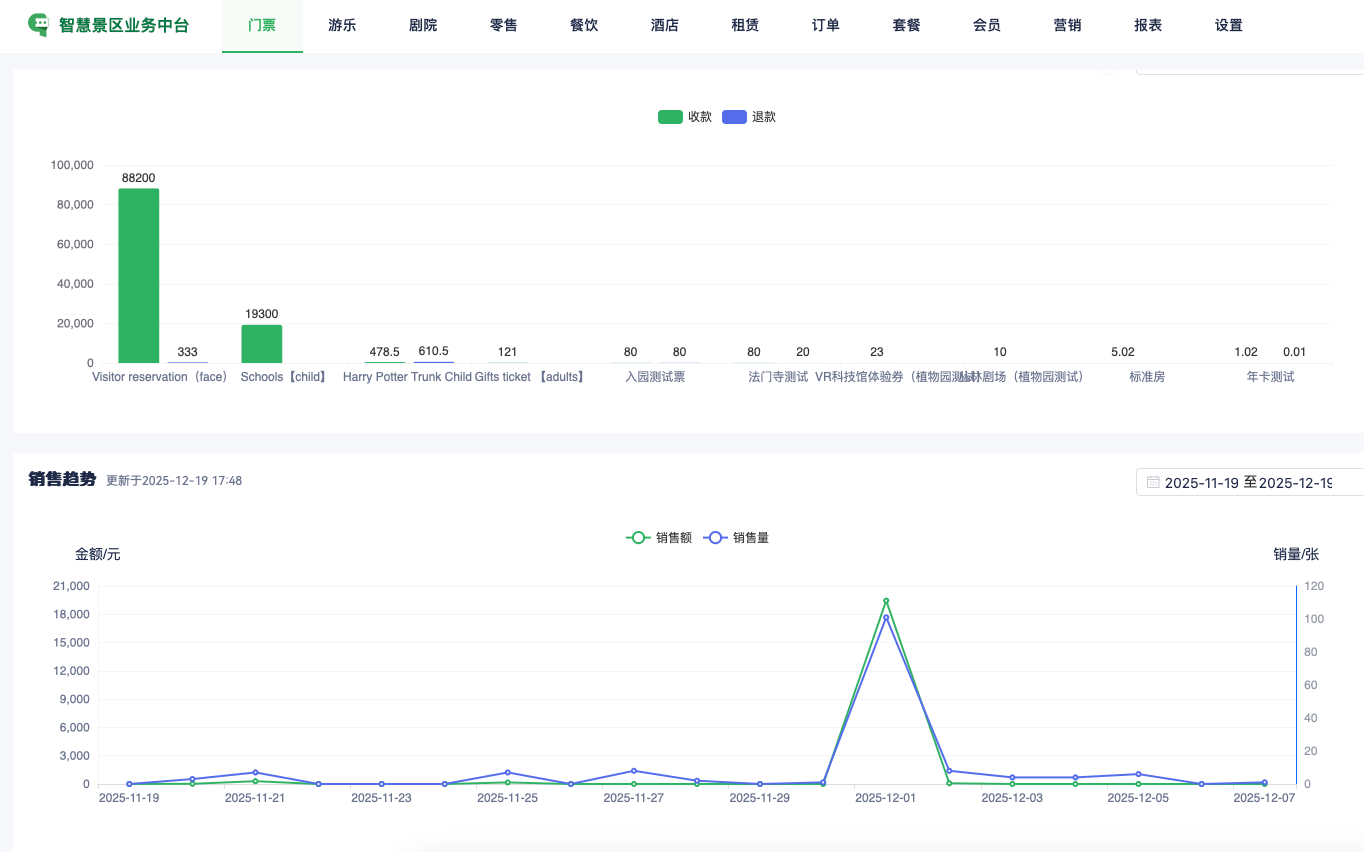Open the 设置 menu tab

pos(1229,26)
